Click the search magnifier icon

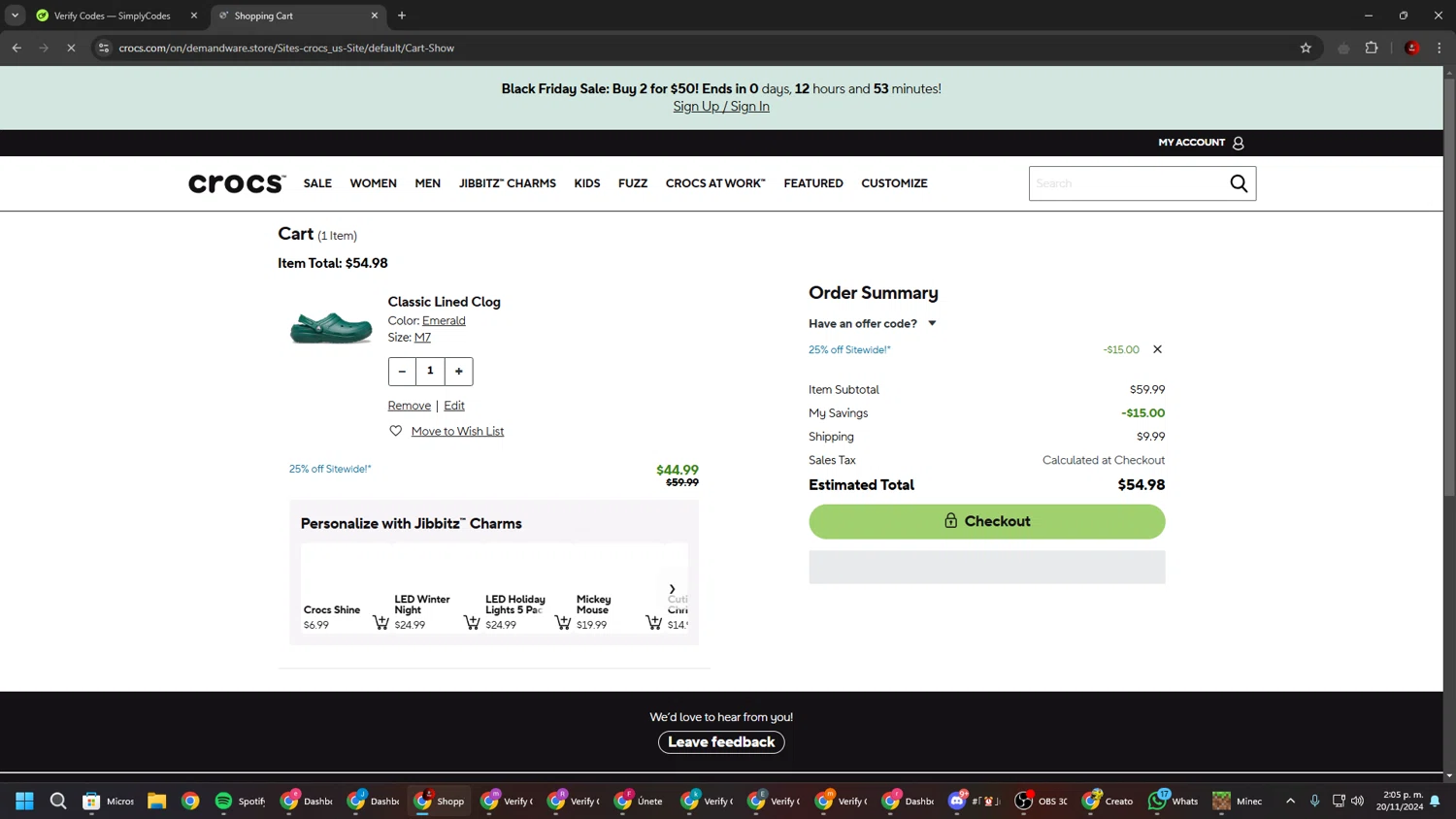point(1239,183)
